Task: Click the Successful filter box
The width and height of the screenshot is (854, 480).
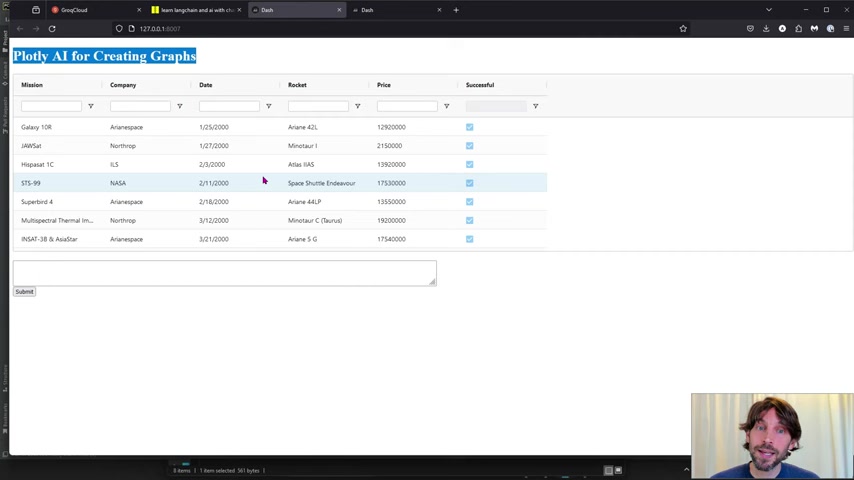Action: [496, 106]
